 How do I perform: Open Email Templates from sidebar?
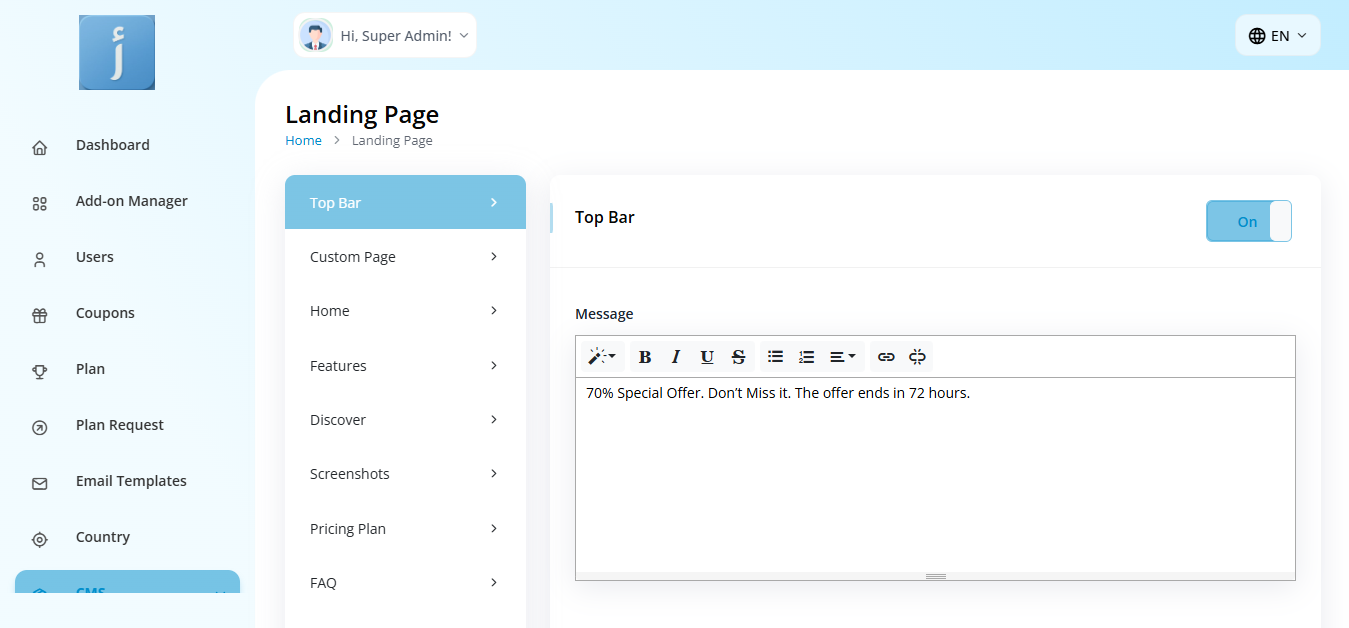[131, 481]
